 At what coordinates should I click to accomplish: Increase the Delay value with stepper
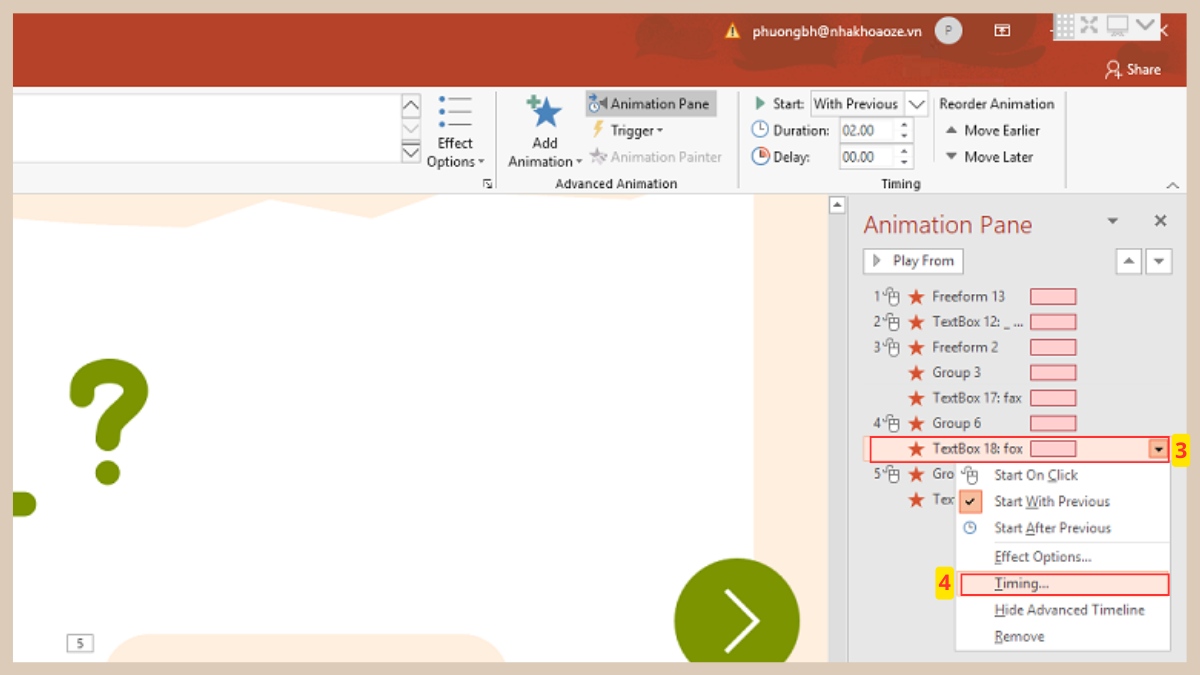click(904, 151)
